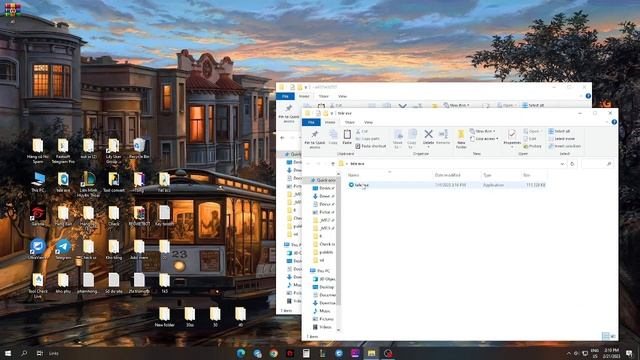Switch to View tab in the back Explorer window
The image size is (640, 360).
342,96
